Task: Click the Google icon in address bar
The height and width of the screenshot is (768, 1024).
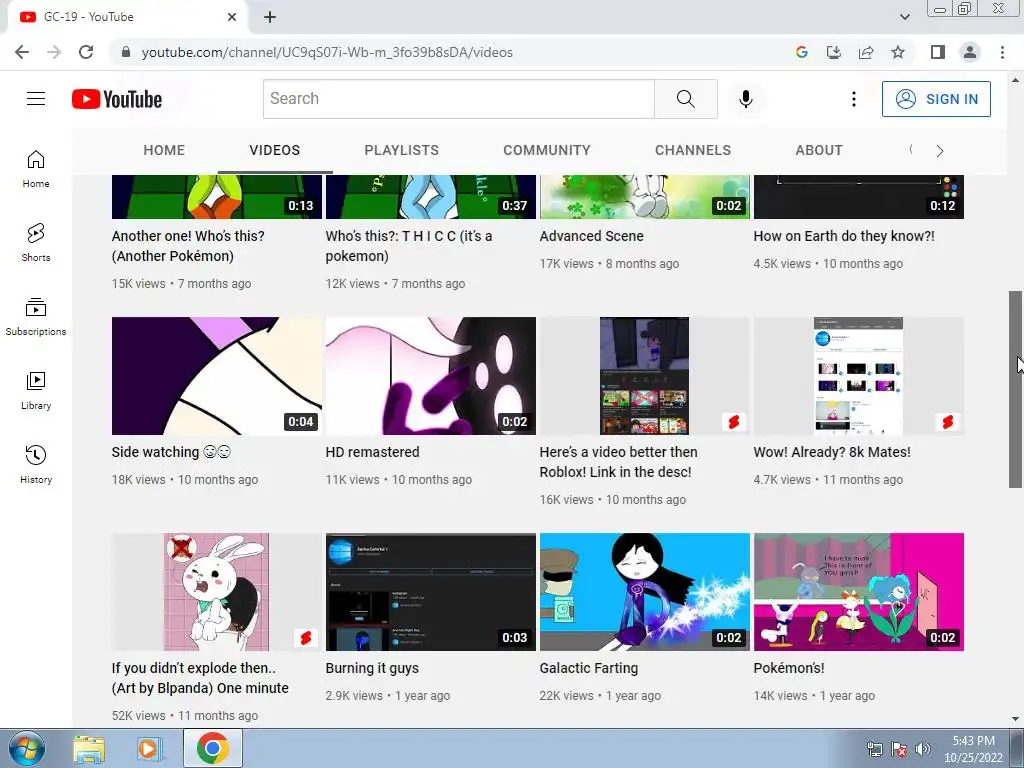Action: 802,52
